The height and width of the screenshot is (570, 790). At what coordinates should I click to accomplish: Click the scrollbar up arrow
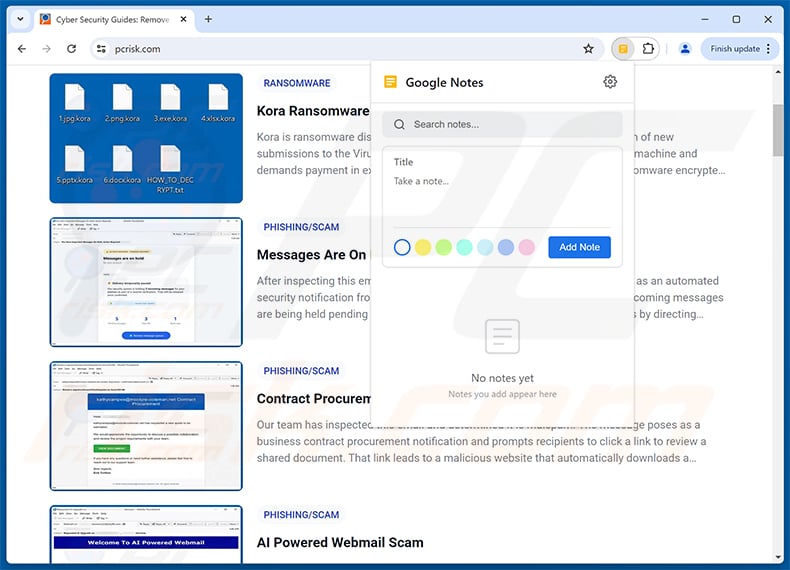click(x=777, y=72)
